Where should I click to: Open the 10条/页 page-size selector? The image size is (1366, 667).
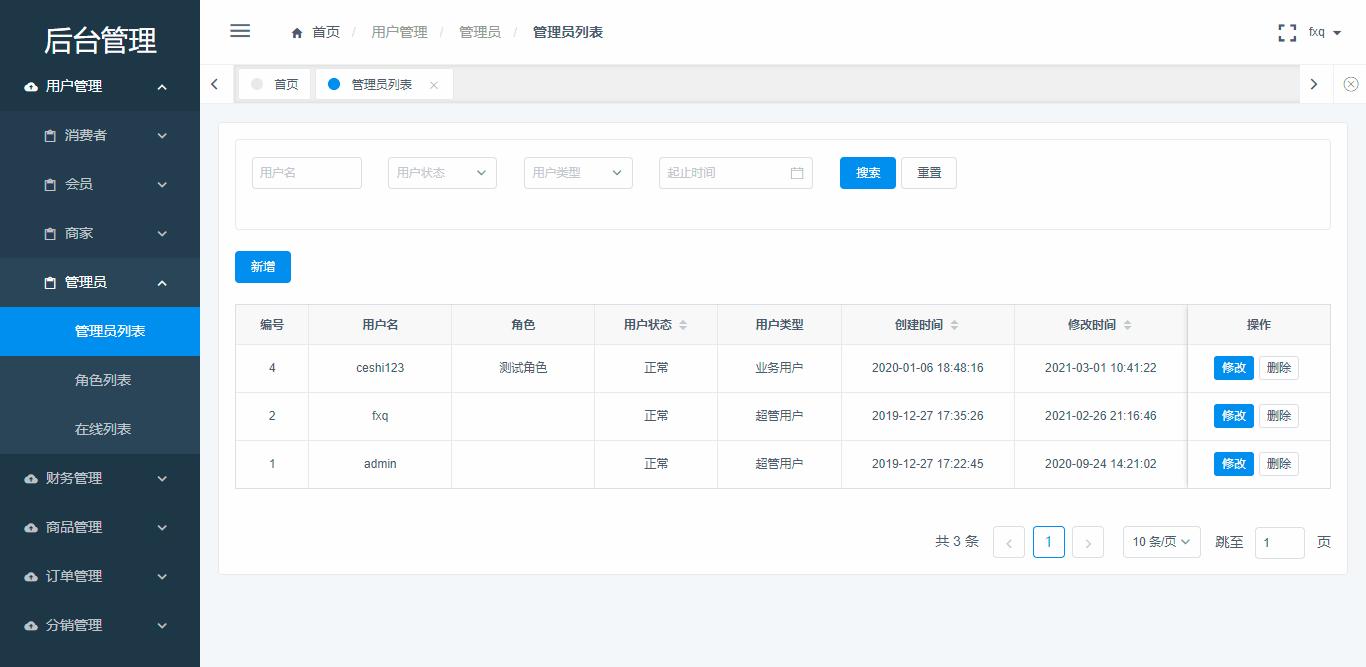1161,541
